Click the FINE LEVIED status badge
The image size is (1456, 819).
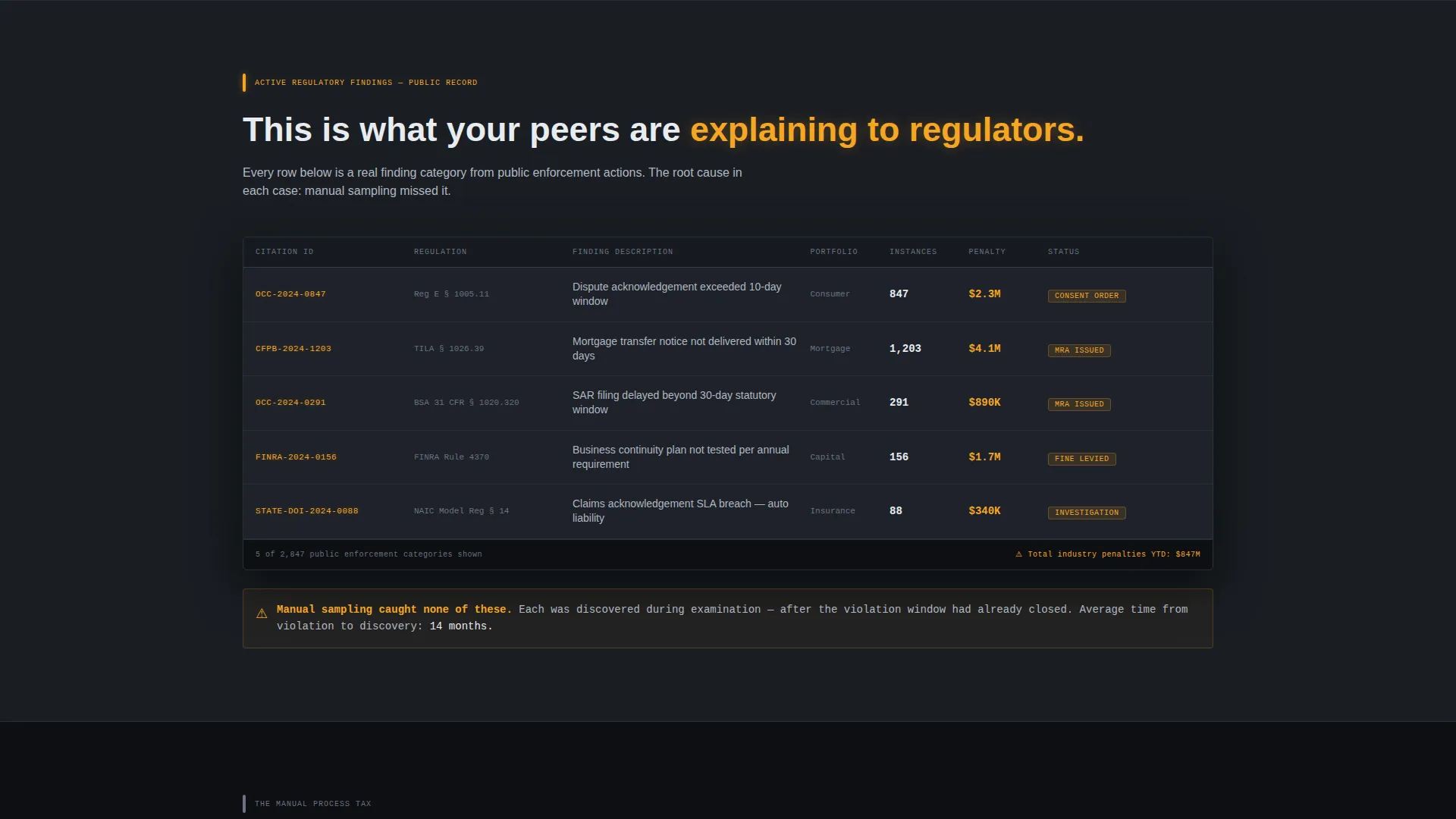[1081, 459]
